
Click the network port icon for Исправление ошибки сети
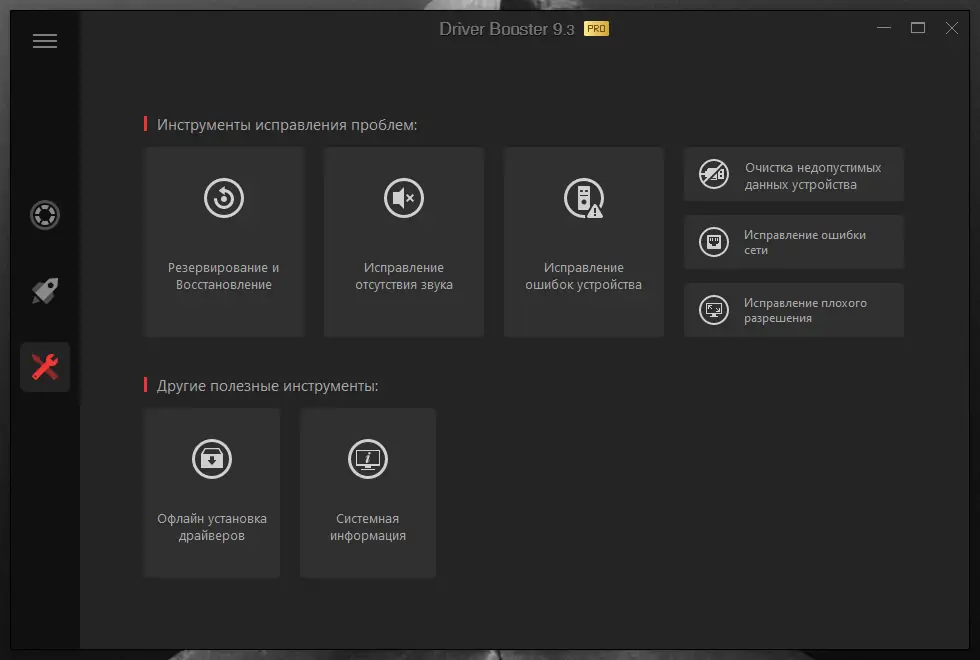(x=714, y=242)
